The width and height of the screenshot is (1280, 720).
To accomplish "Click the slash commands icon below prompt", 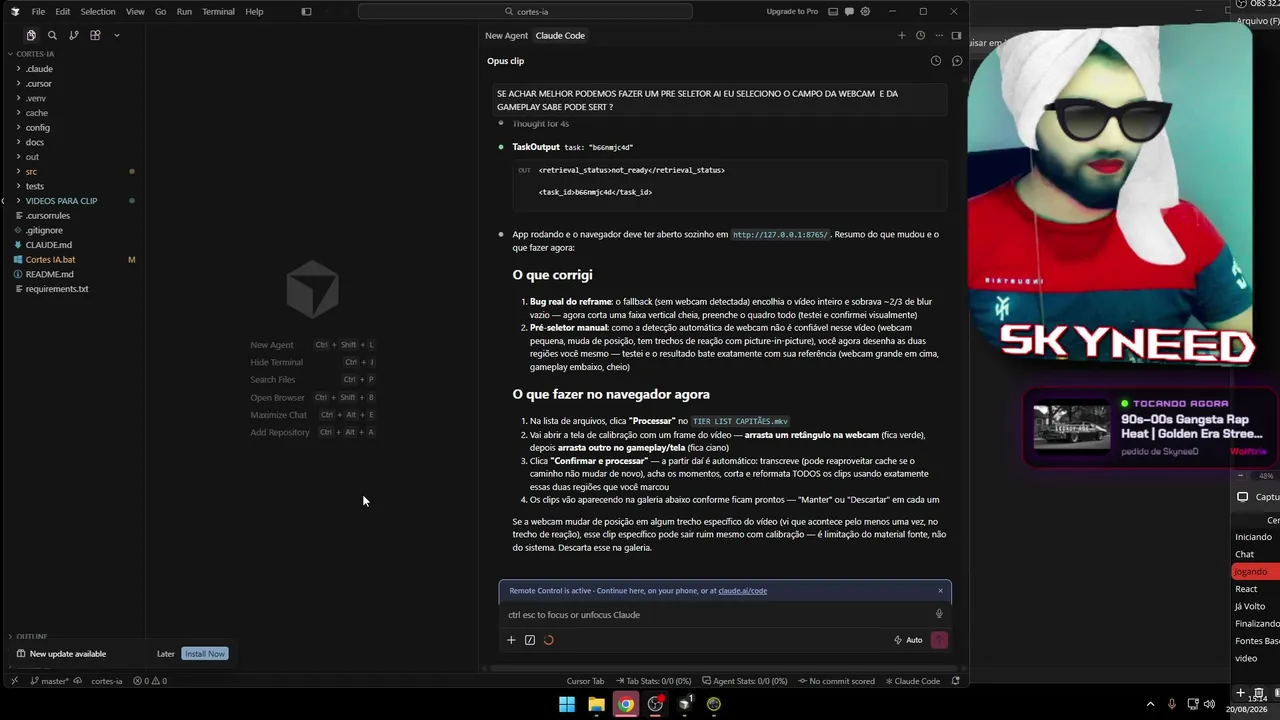I will (x=530, y=640).
